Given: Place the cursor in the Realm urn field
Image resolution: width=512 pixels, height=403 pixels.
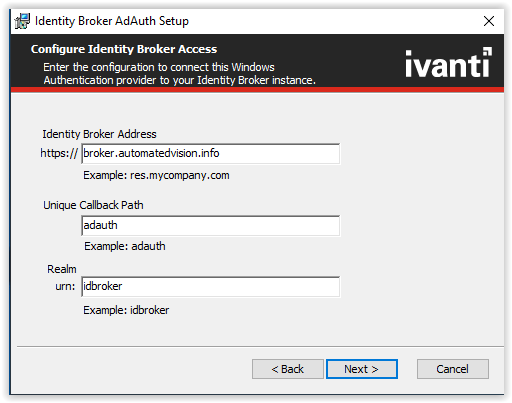Looking at the screenshot, I should (x=211, y=287).
